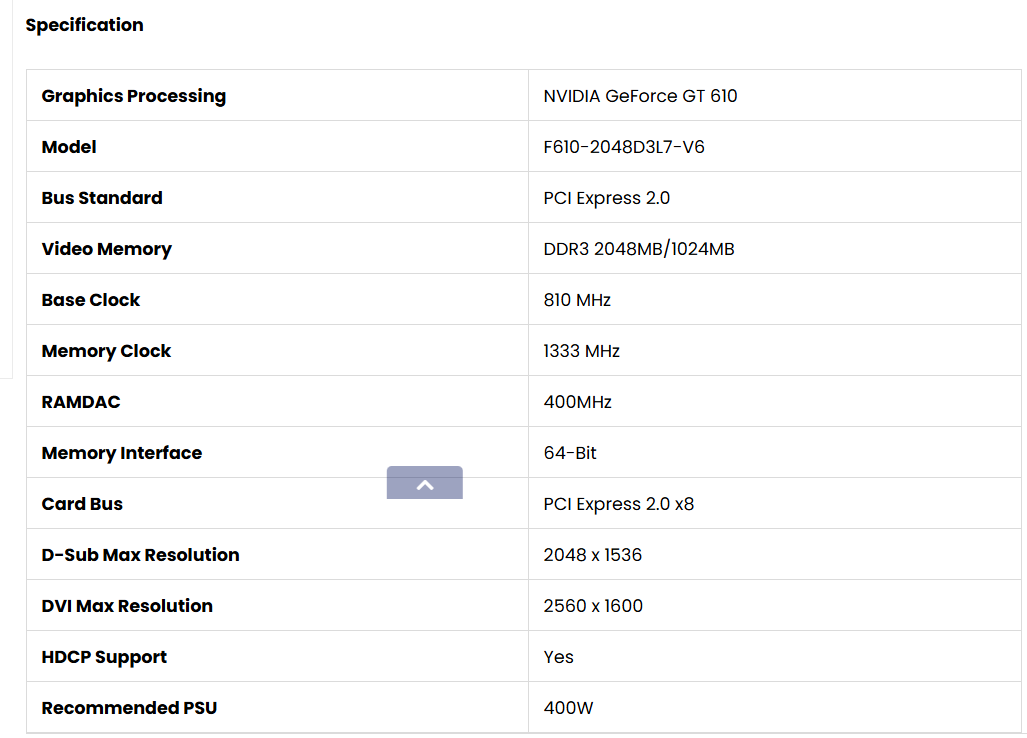The height and width of the screenshot is (738, 1027).
Task: Click the Graphics Processing label
Action: click(x=134, y=96)
